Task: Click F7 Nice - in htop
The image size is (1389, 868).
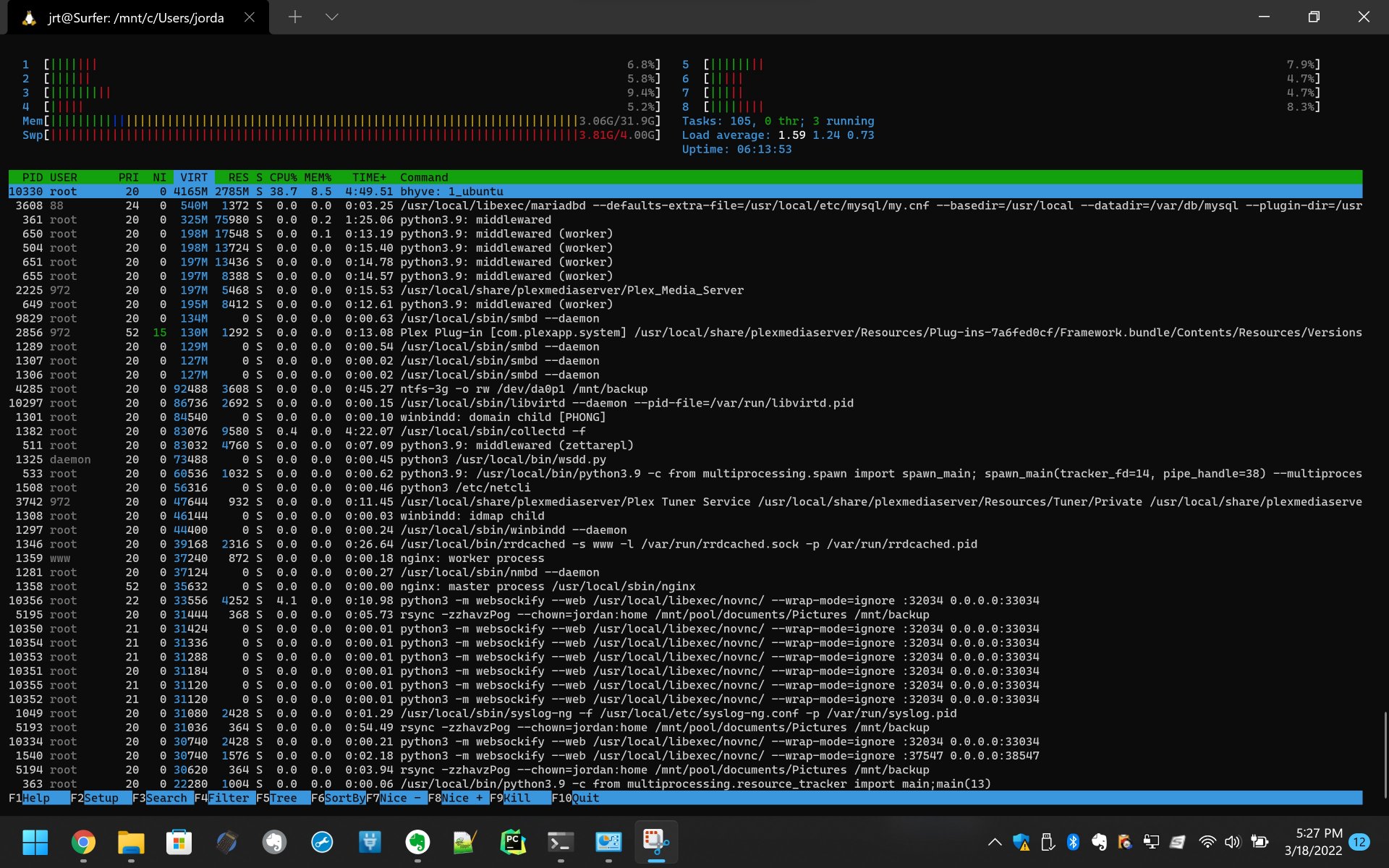Action: pos(397,798)
